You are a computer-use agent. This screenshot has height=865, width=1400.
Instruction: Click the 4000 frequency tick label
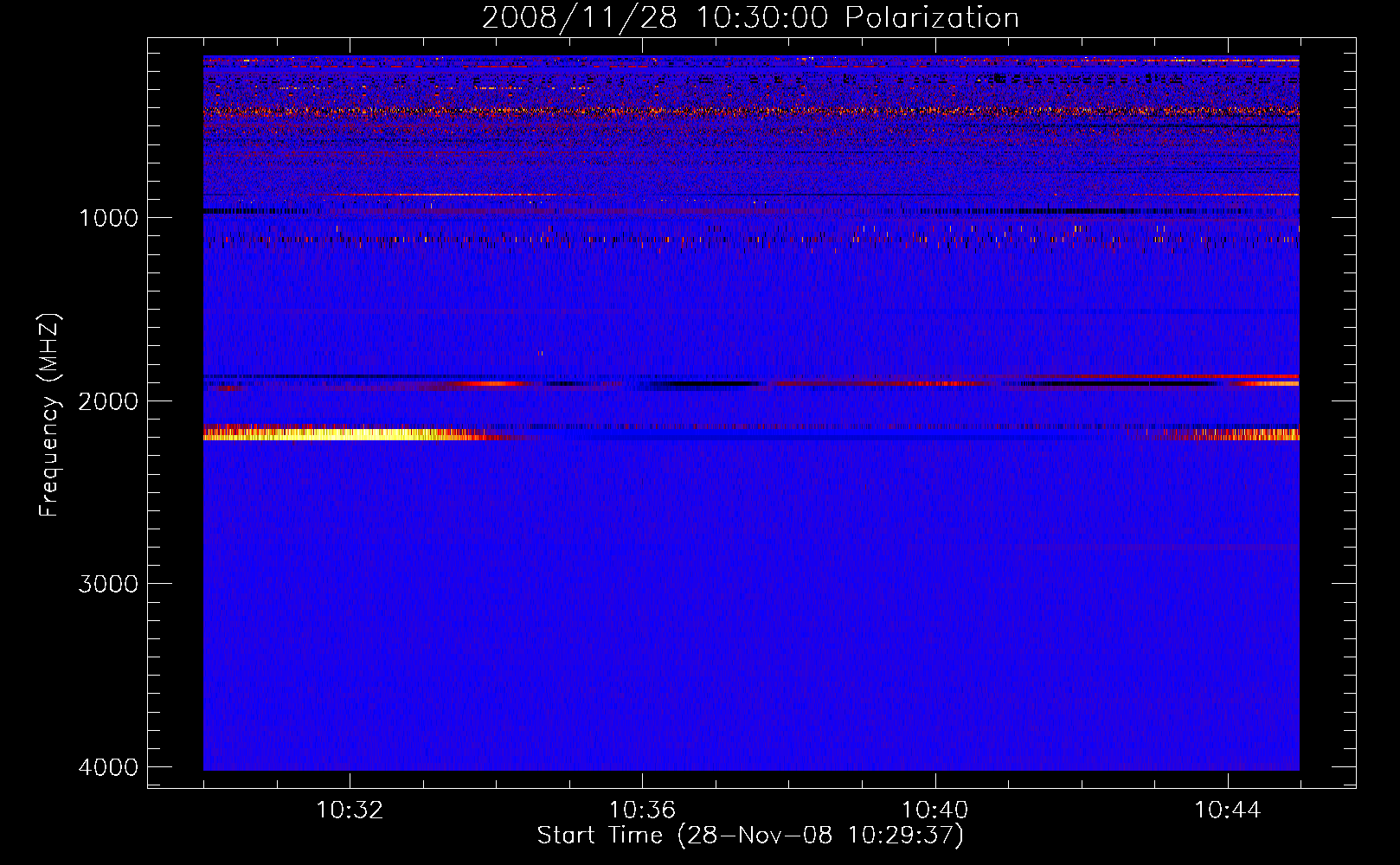[x=108, y=767]
